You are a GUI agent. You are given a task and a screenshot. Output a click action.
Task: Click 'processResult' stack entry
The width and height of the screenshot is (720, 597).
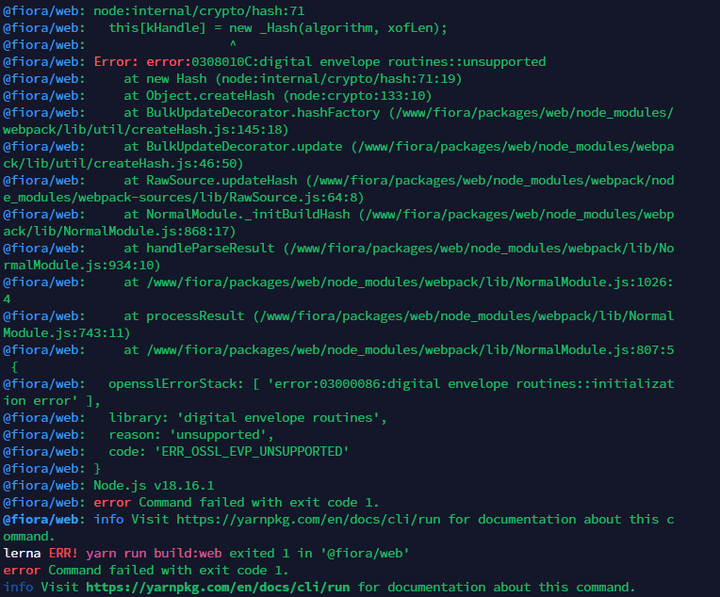195,316
